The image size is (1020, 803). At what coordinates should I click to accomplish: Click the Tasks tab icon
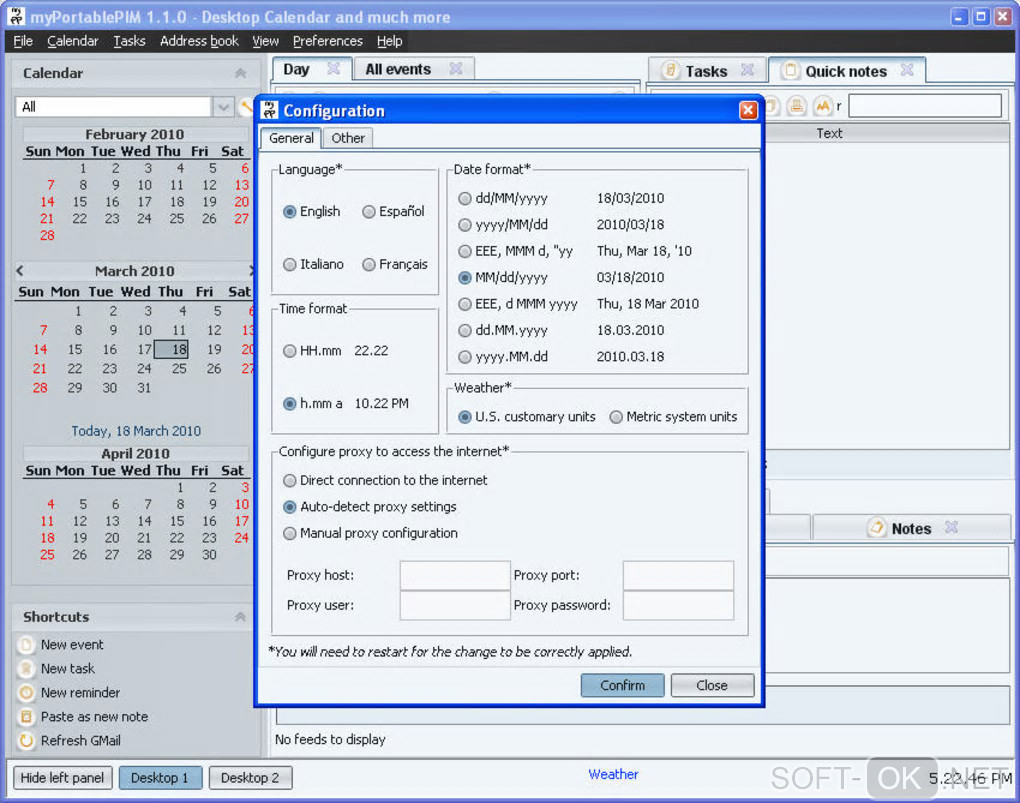(670, 71)
